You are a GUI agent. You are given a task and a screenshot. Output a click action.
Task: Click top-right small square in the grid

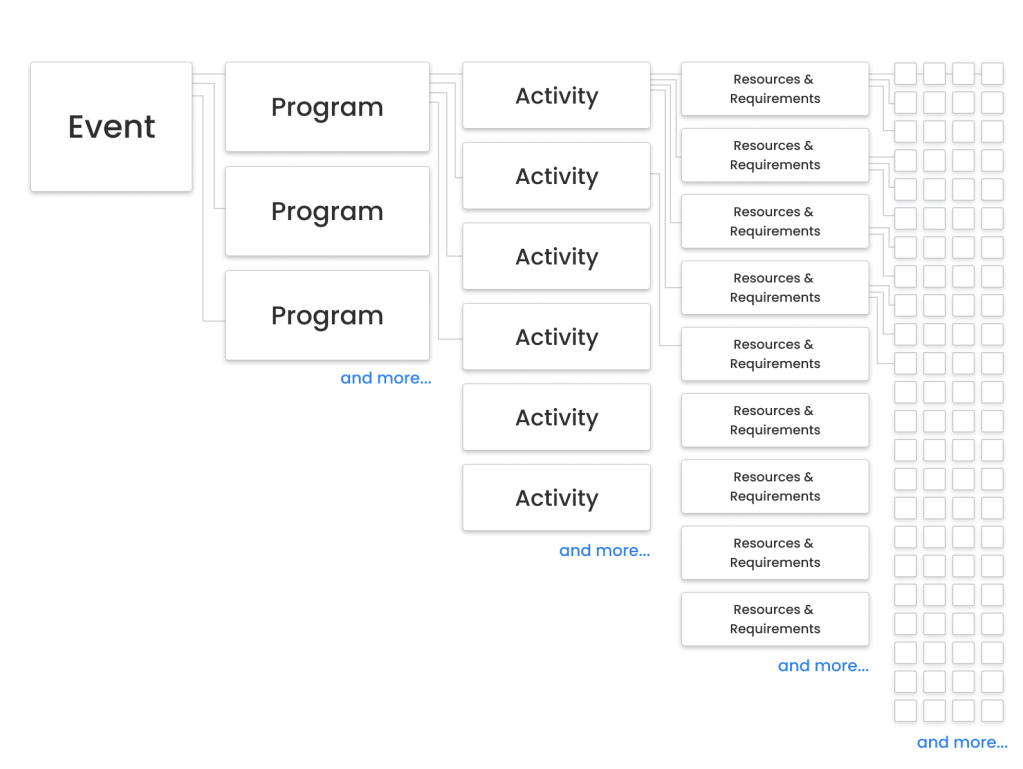click(992, 73)
